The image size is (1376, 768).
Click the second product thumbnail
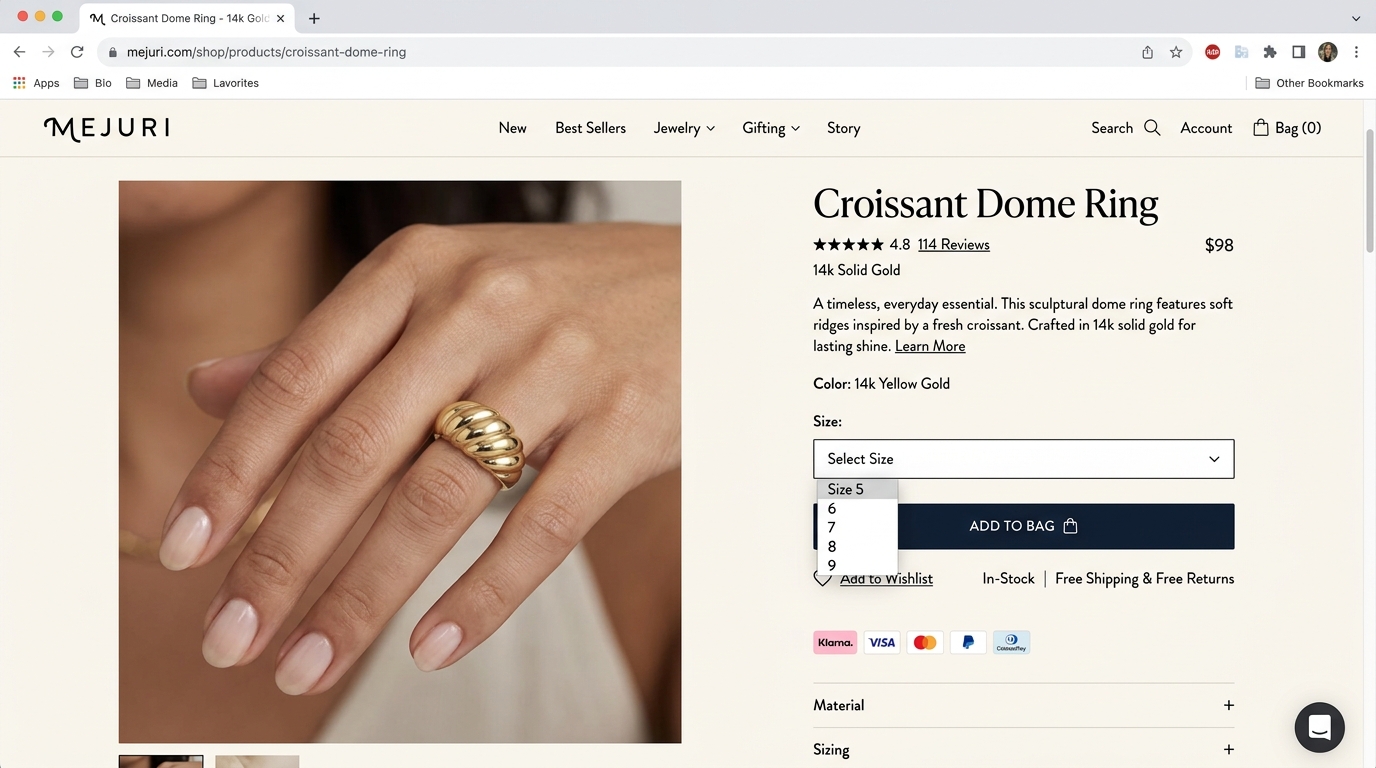[x=256, y=761]
